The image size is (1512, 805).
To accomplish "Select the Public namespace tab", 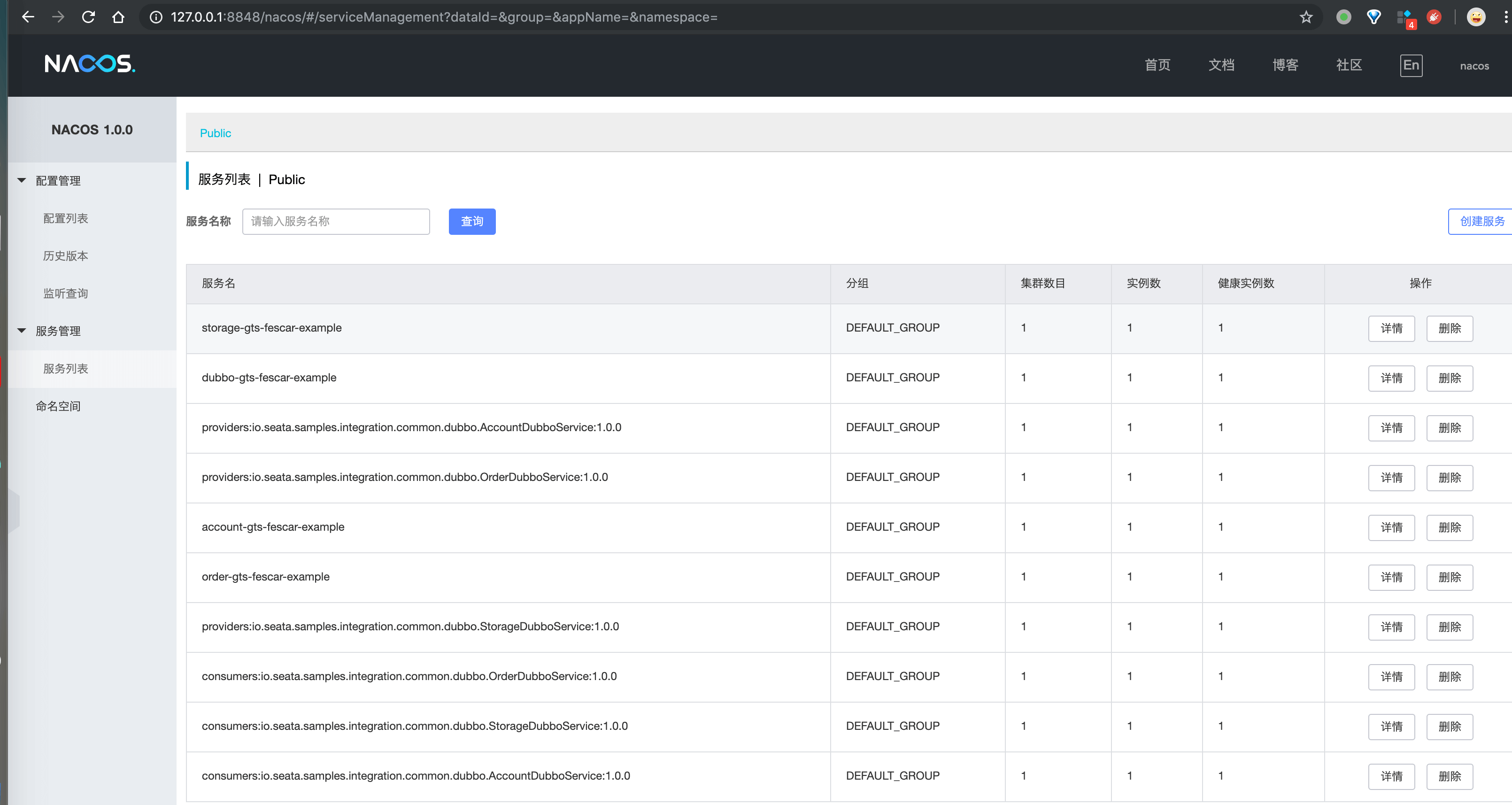I will 216,133.
